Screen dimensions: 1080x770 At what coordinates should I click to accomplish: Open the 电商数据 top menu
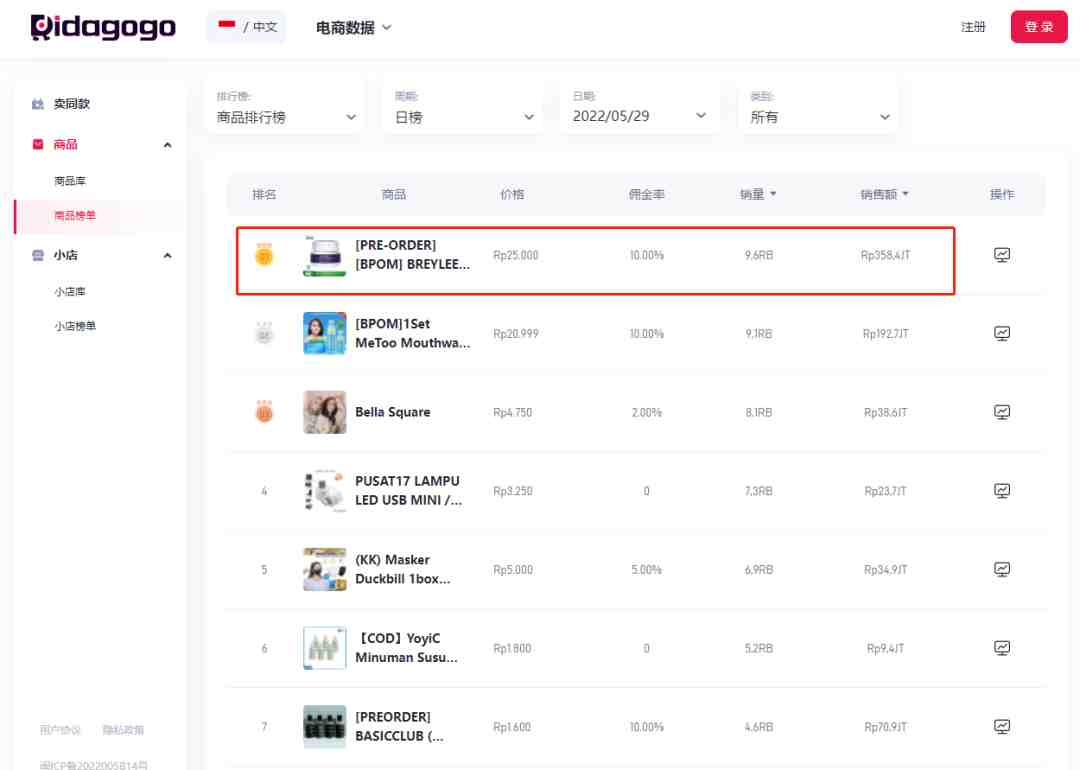tap(353, 28)
